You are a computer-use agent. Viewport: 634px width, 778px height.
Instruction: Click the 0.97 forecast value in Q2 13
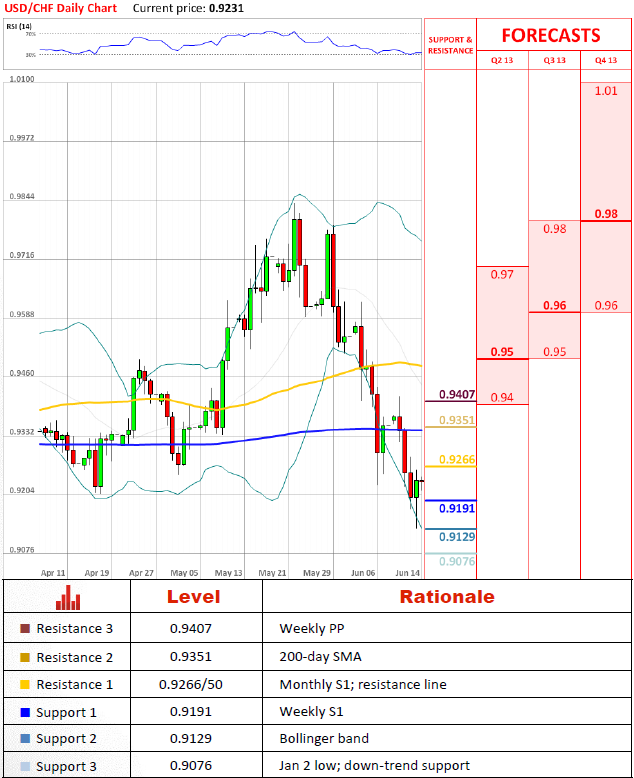(502, 274)
